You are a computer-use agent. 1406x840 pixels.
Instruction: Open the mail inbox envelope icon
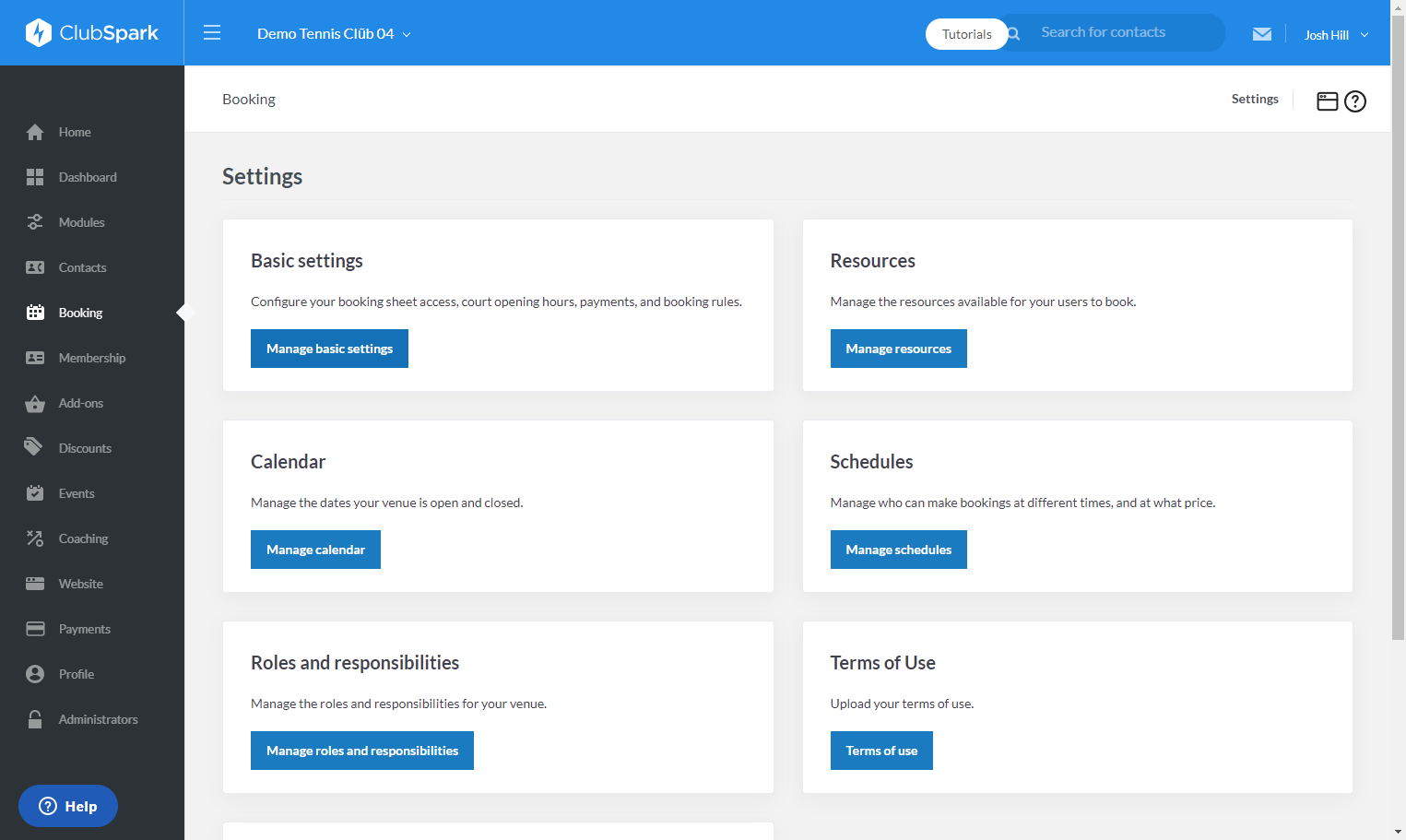[x=1262, y=34]
